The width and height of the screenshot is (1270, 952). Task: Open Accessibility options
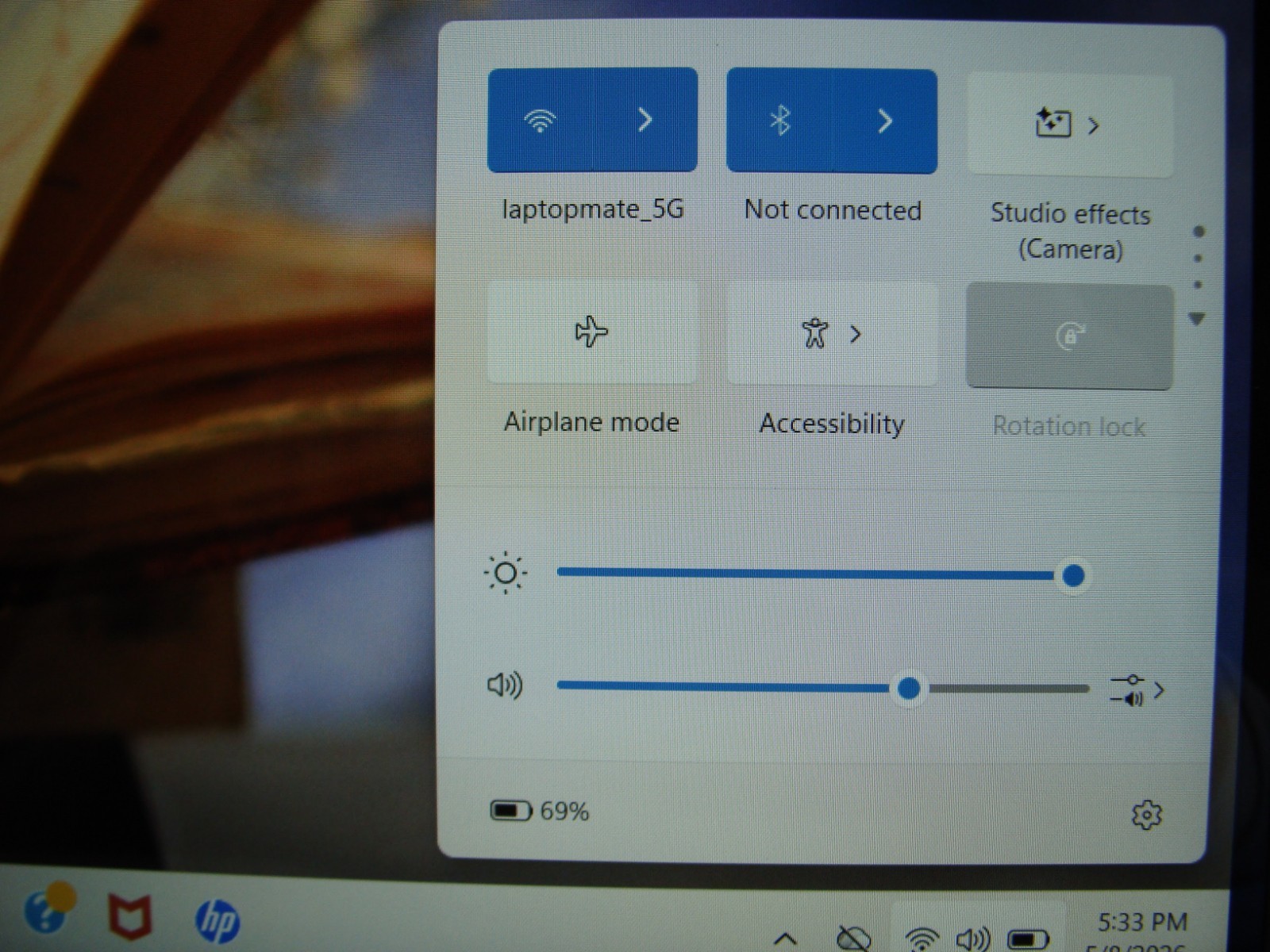click(x=832, y=334)
